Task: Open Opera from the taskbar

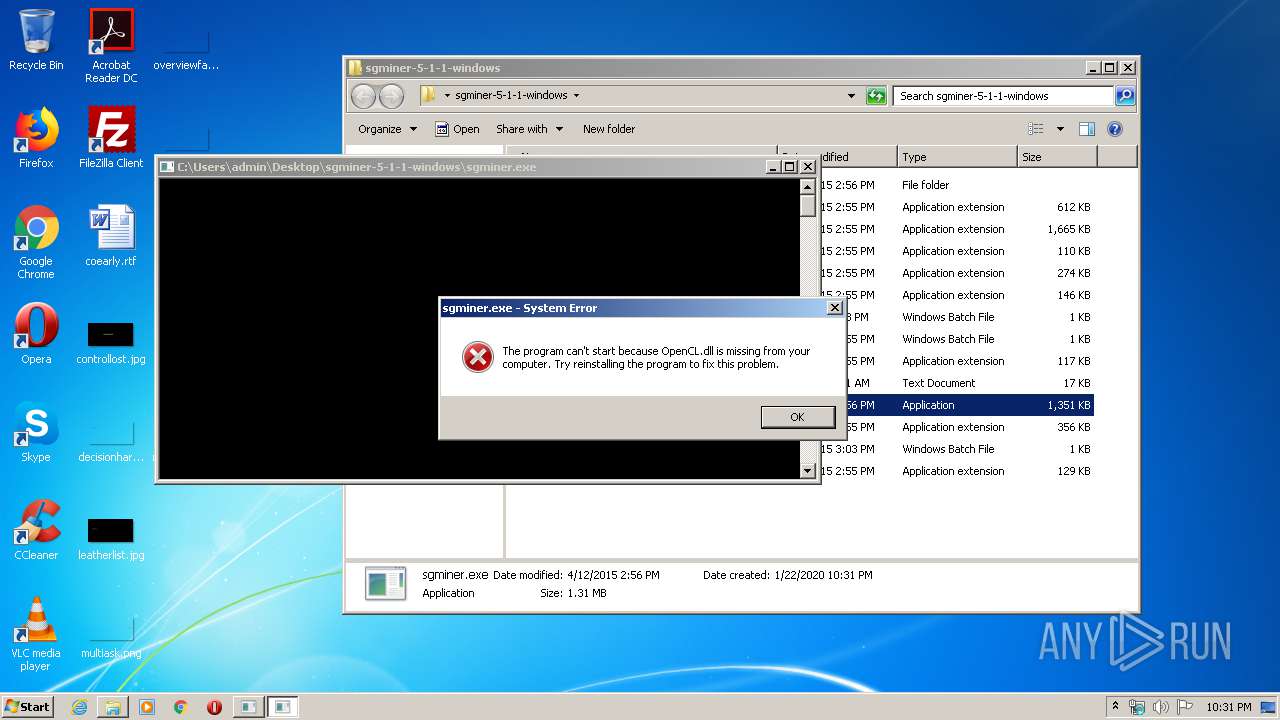Action: pos(214,707)
